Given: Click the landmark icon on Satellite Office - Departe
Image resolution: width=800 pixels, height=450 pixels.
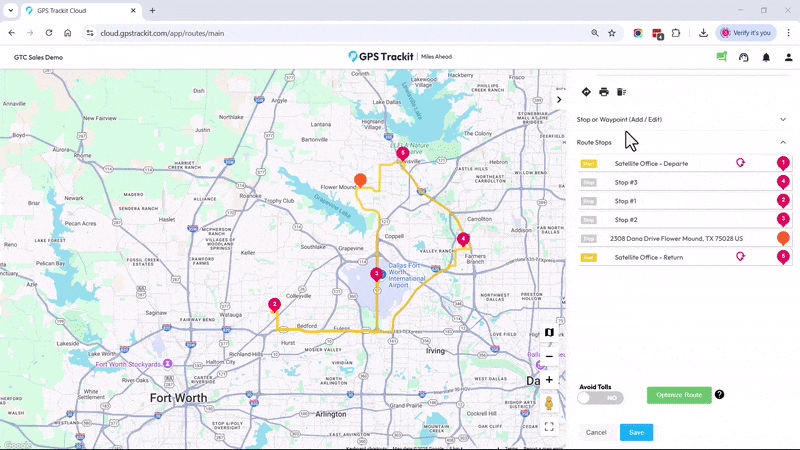Looking at the screenshot, I should 740,163.
